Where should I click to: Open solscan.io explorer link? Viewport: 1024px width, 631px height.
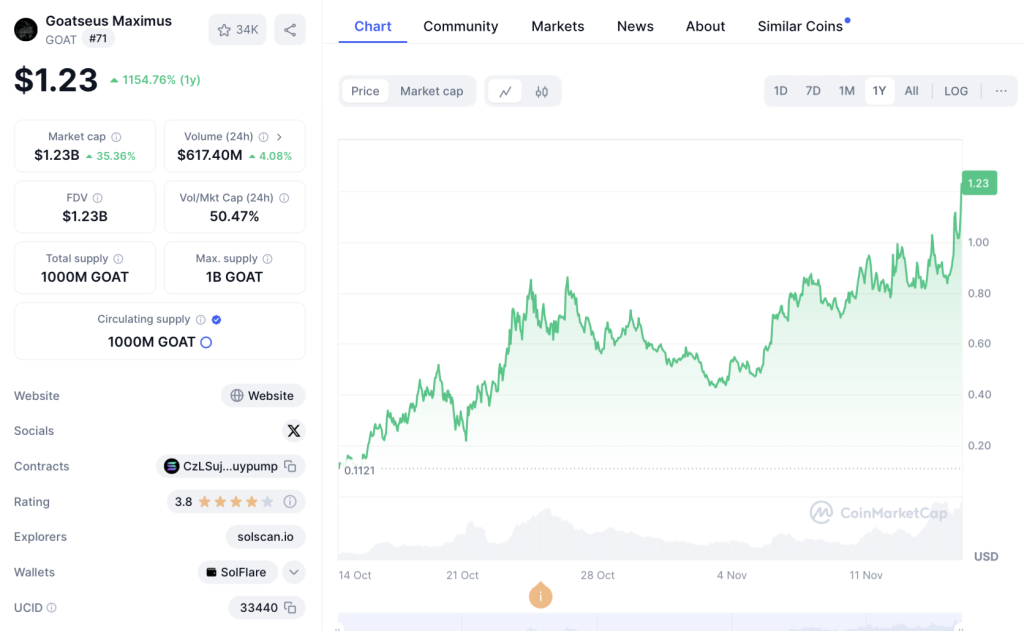click(x=265, y=537)
